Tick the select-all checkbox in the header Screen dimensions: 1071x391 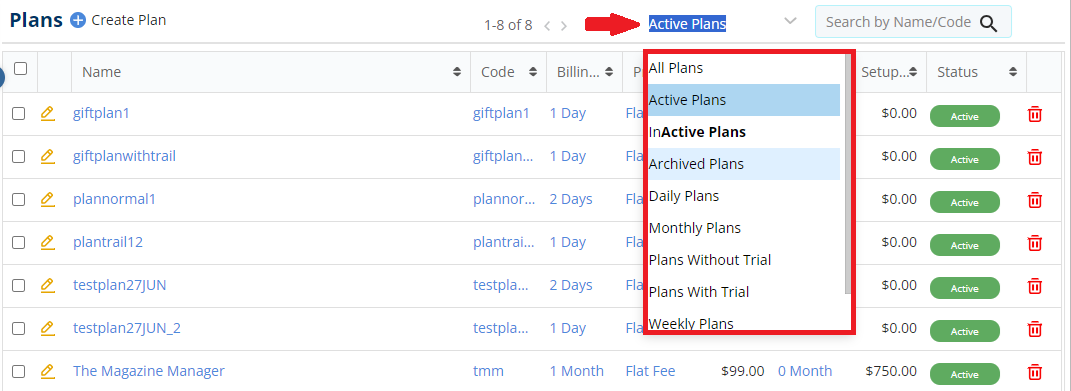[20, 68]
